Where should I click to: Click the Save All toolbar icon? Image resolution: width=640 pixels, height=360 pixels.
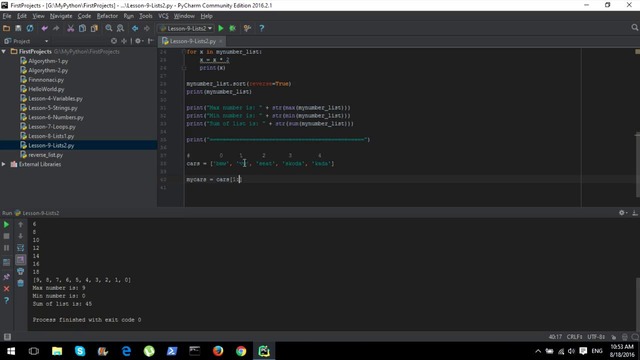(18, 28)
